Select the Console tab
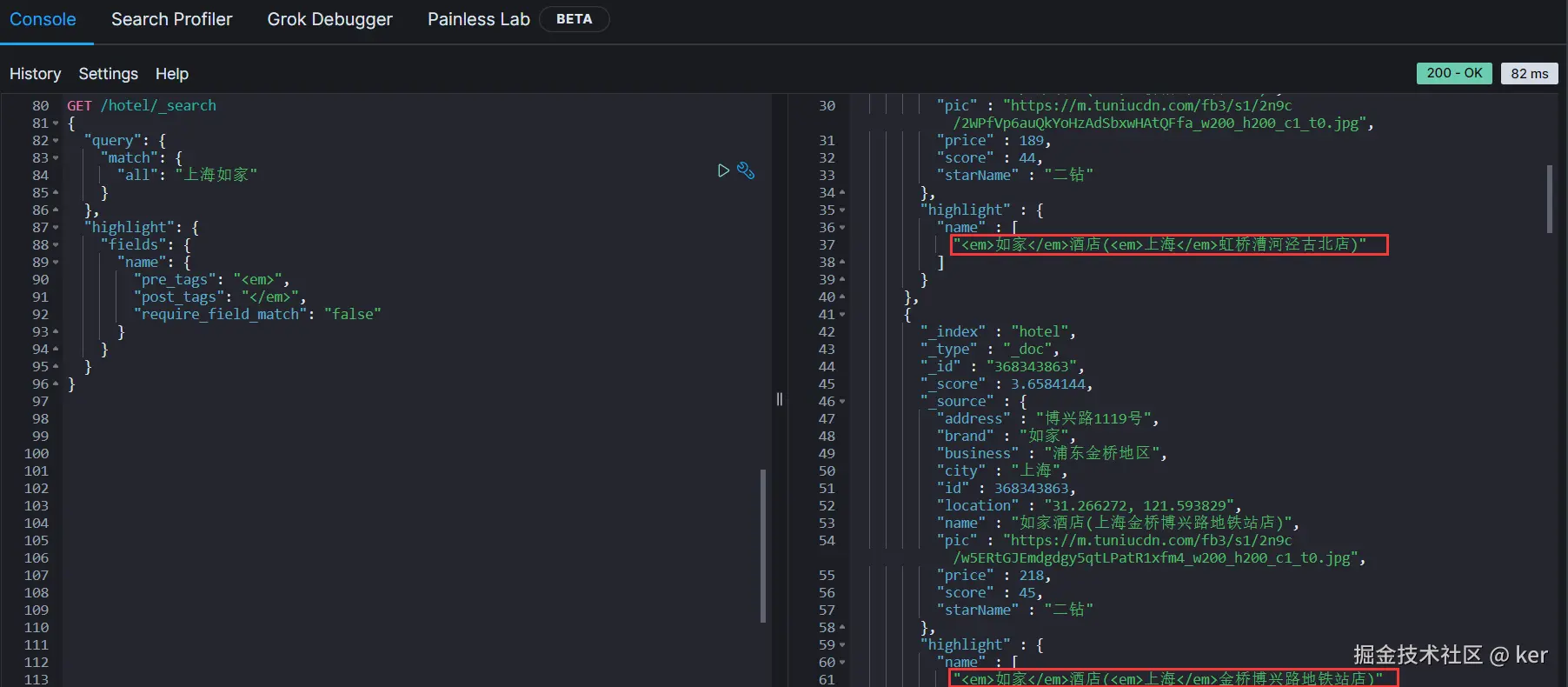The image size is (1568, 687). (43, 19)
